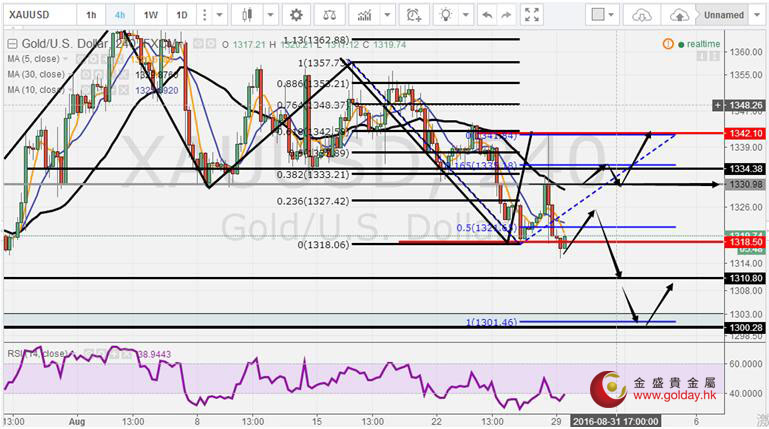Image resolution: width=769 pixels, height=429 pixels.
Task: Create an alert with alarm clock icon
Action: click(x=411, y=15)
